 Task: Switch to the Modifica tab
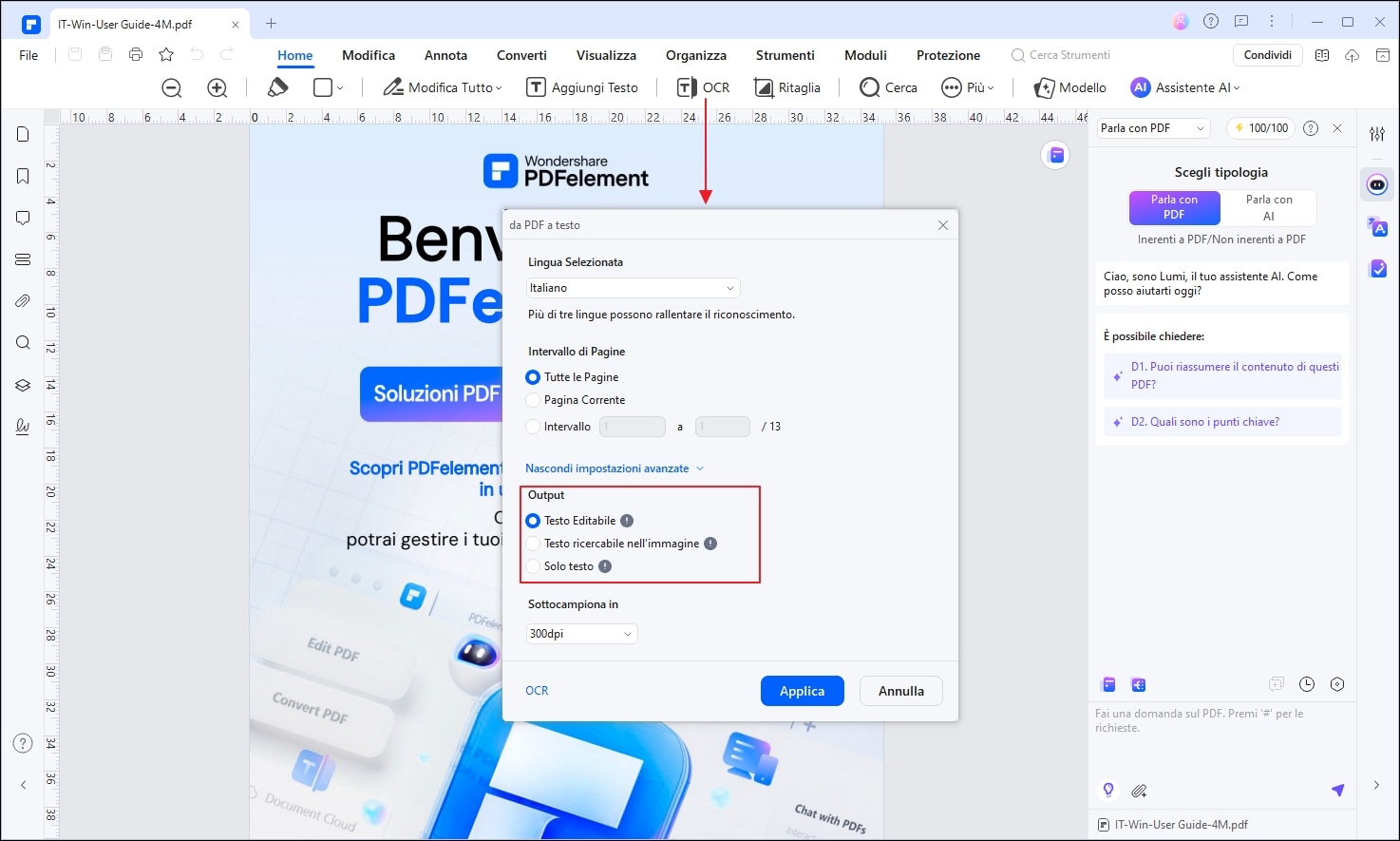point(369,55)
